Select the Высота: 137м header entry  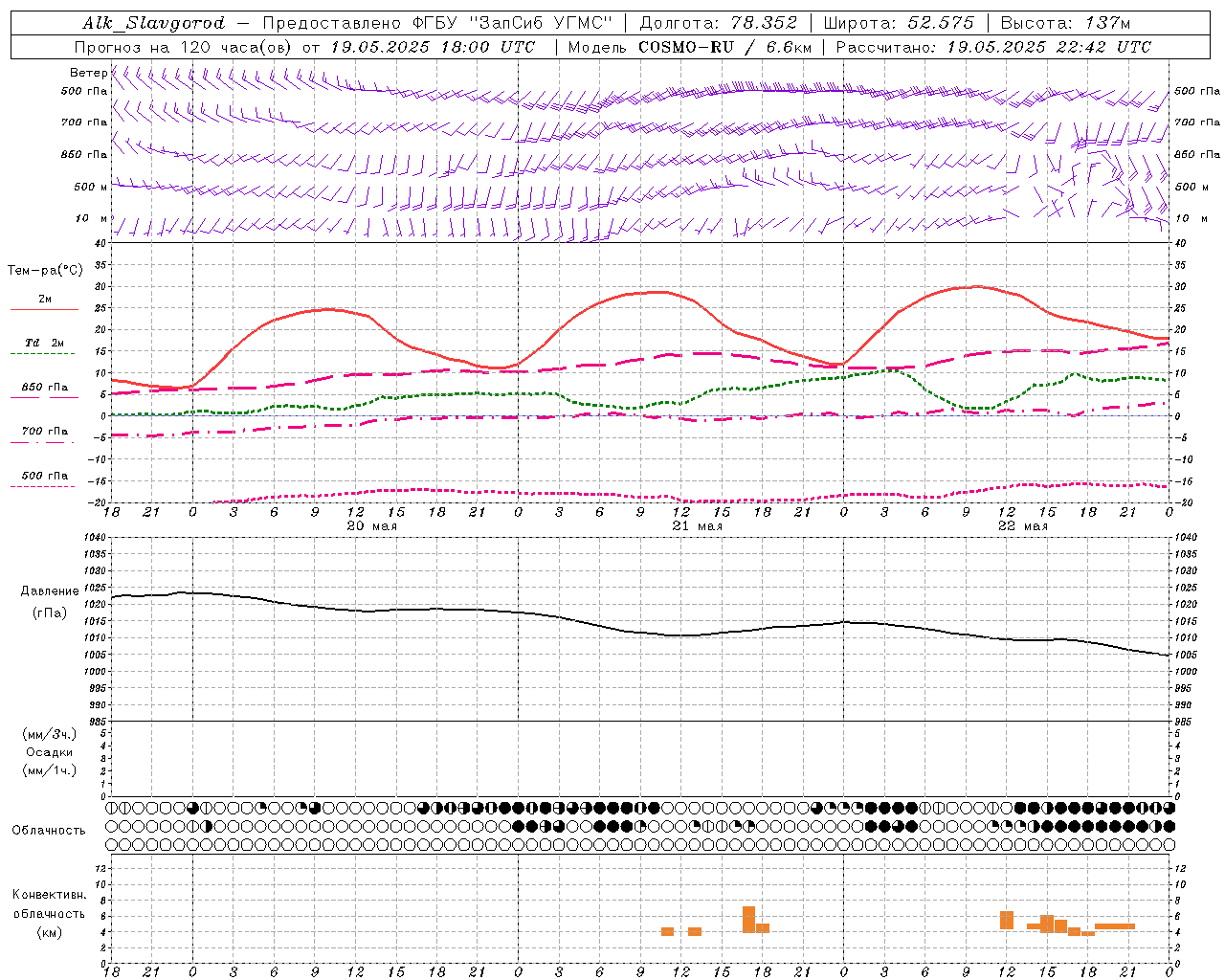pyautogui.click(x=1065, y=23)
